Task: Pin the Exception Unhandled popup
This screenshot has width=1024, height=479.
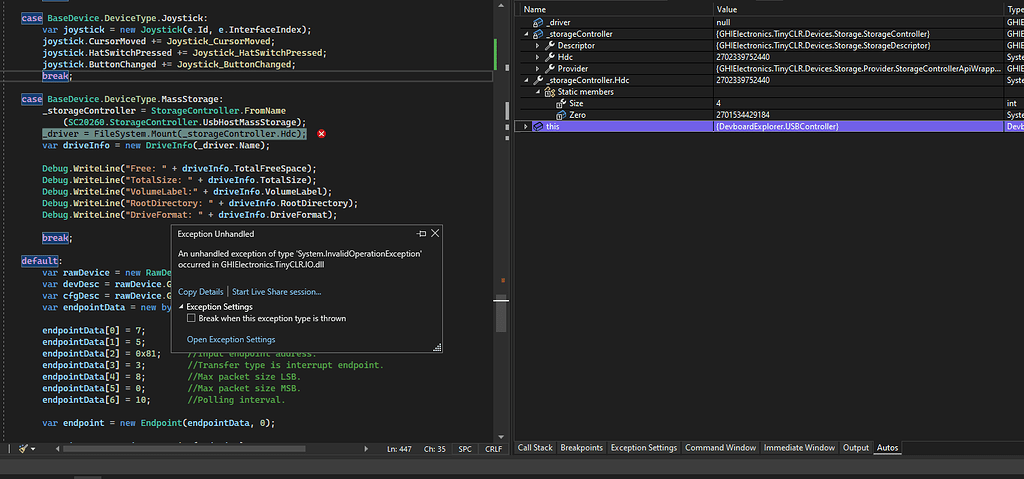Action: point(423,234)
